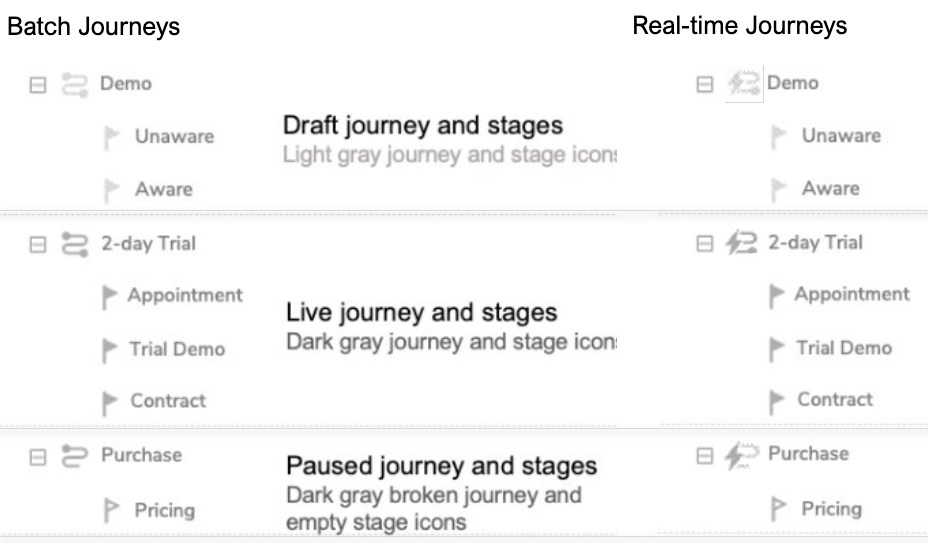Click flag icon beside batch Pricing stage
928x543 pixels.
tap(114, 511)
